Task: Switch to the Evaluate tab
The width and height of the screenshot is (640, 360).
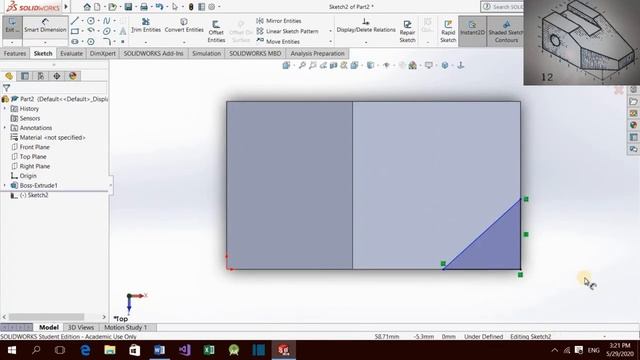Action: click(71, 53)
